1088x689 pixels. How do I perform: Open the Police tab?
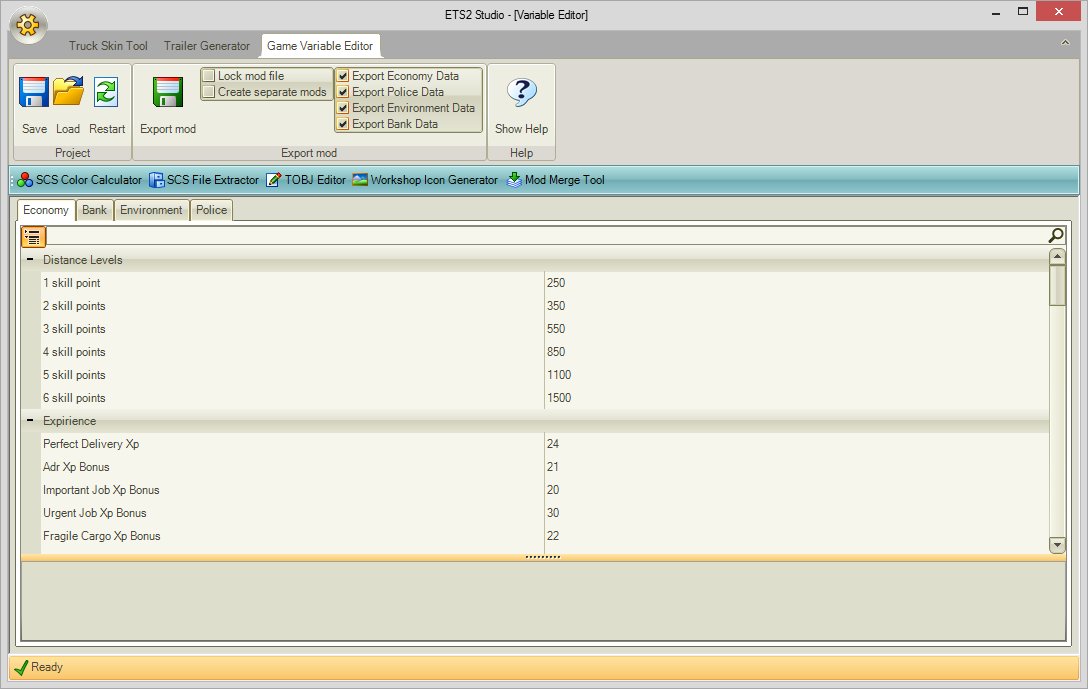212,210
